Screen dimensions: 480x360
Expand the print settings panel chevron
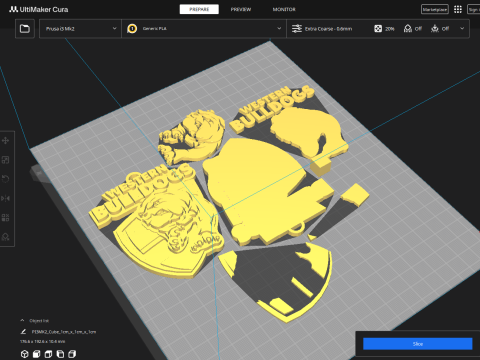click(x=462, y=29)
